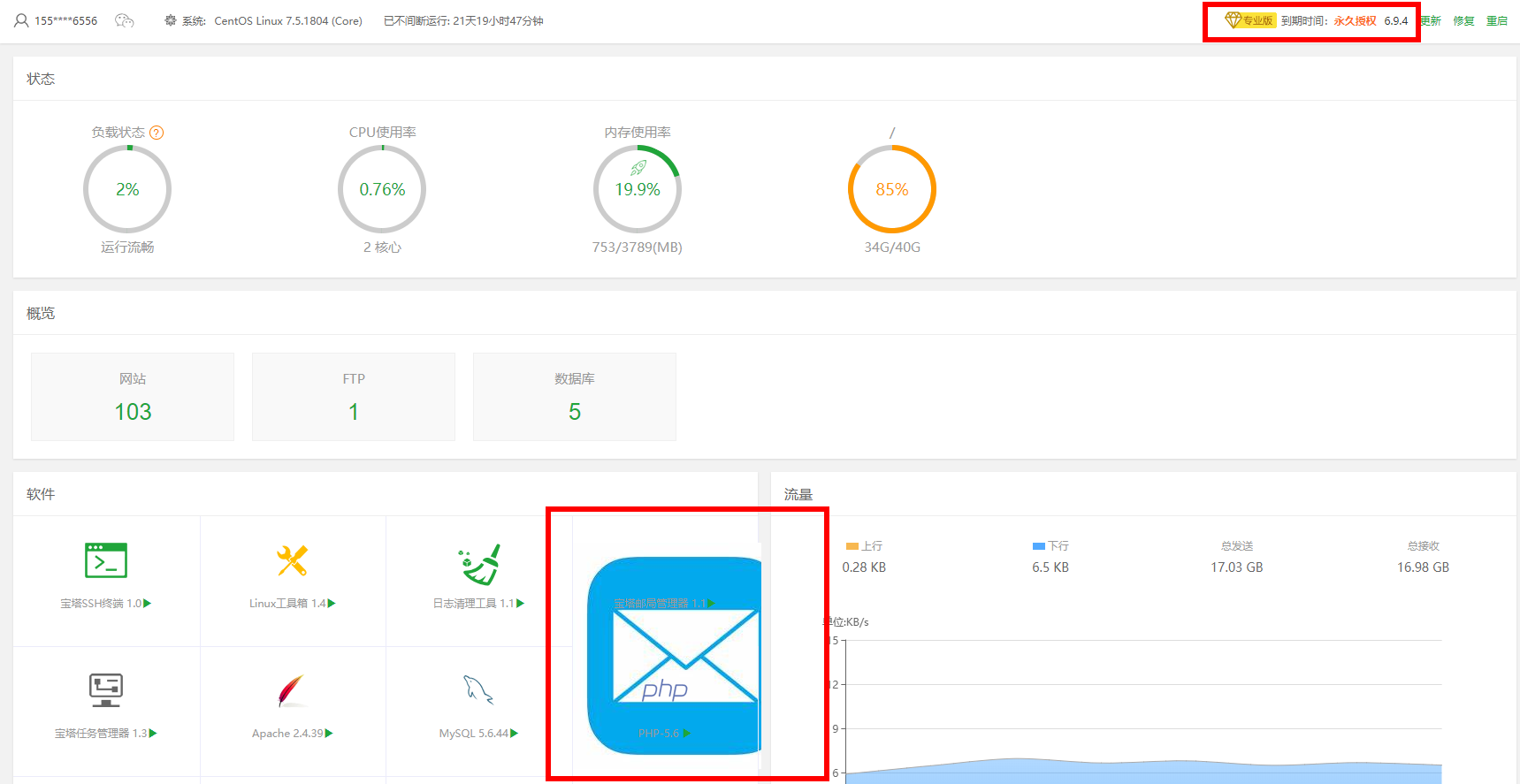This screenshot has width=1520, height=784.
Task: Click the blue traffic chart area
Action: [x=1143, y=773]
